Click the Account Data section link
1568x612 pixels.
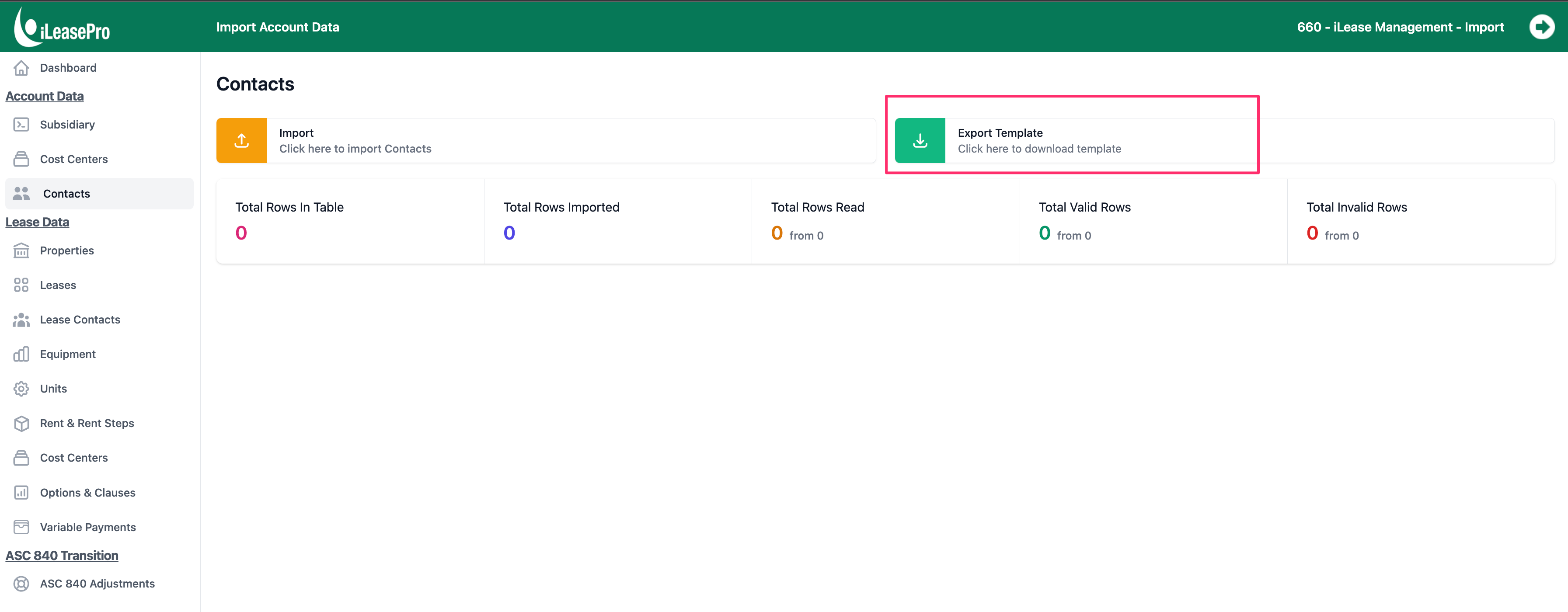click(x=45, y=96)
